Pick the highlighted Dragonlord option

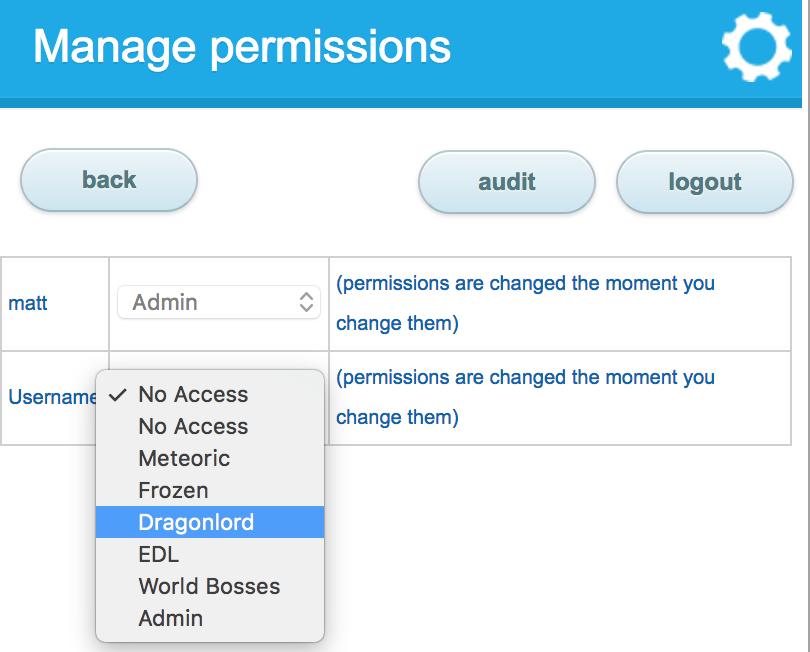pos(196,523)
